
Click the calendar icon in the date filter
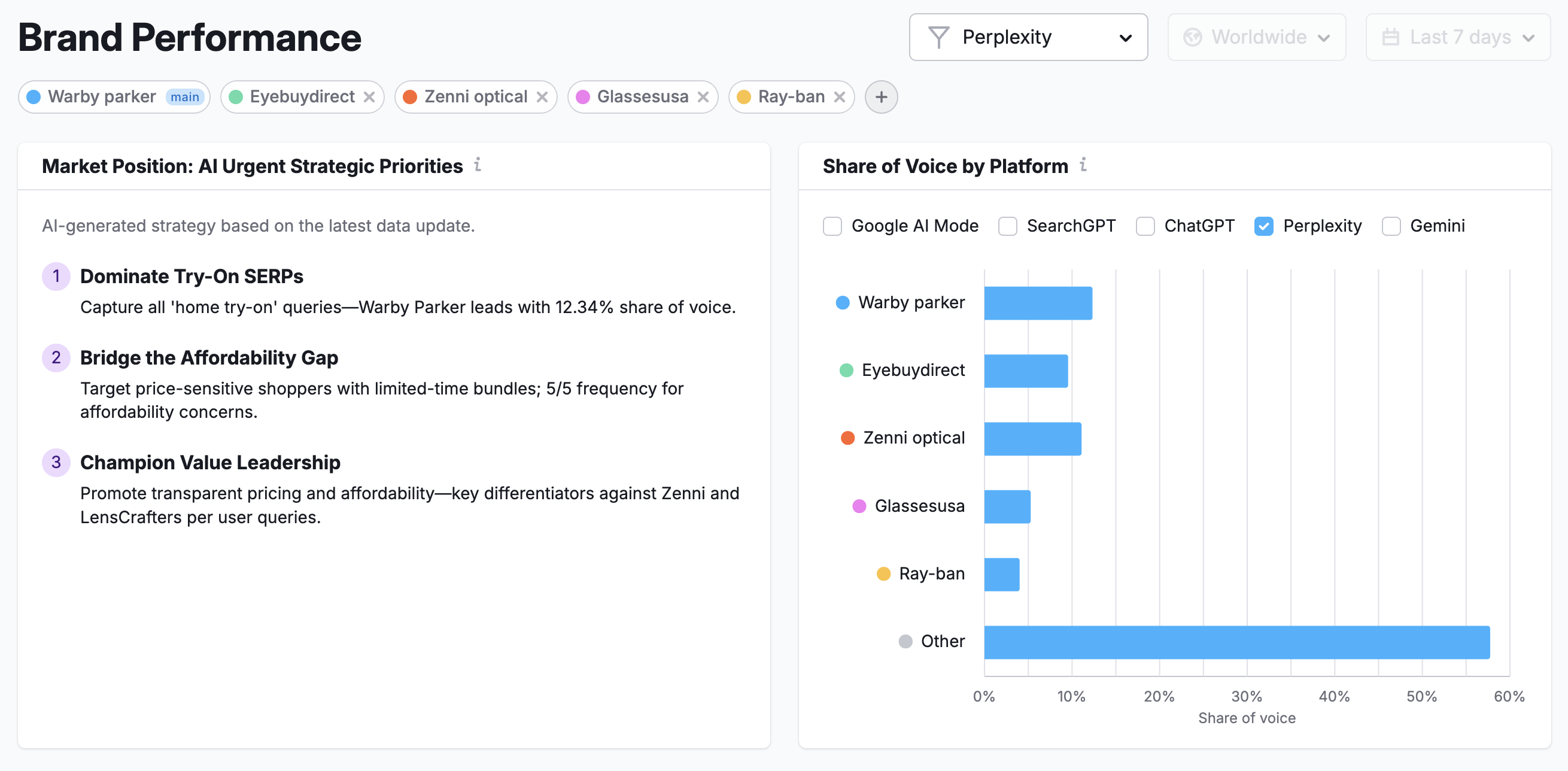(x=1391, y=37)
